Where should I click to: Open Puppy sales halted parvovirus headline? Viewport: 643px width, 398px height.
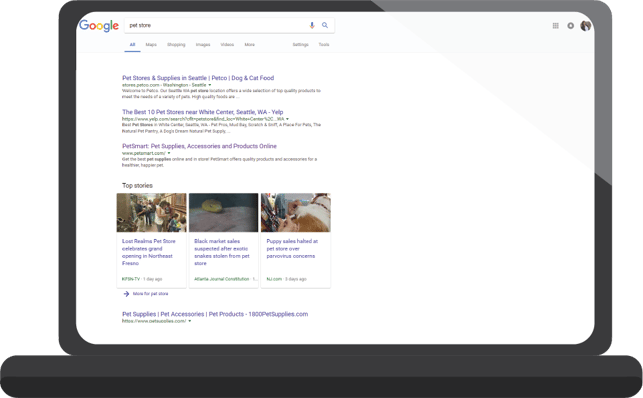[292, 248]
